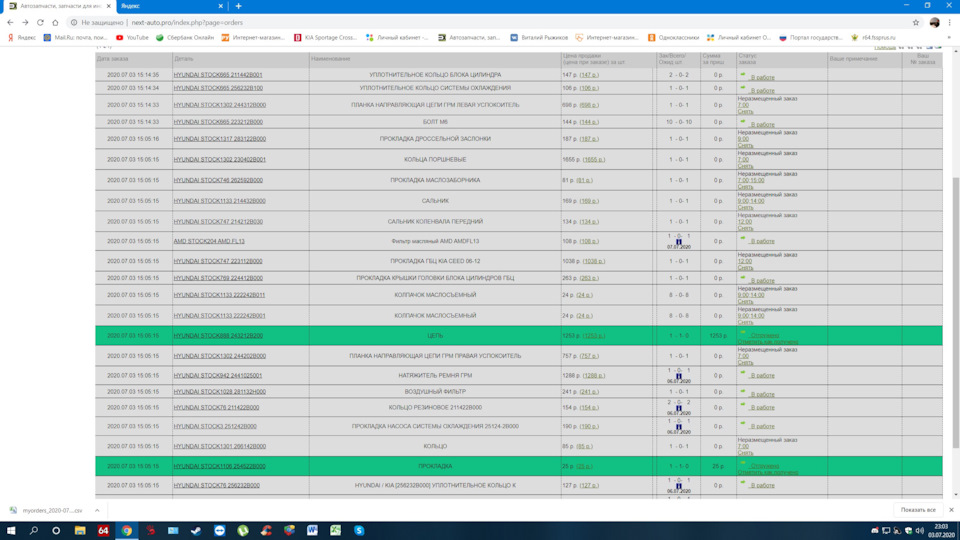Viewport: 960px width, 540px height.
Task: Open uTorrent from the taskbar
Action: click(243, 530)
